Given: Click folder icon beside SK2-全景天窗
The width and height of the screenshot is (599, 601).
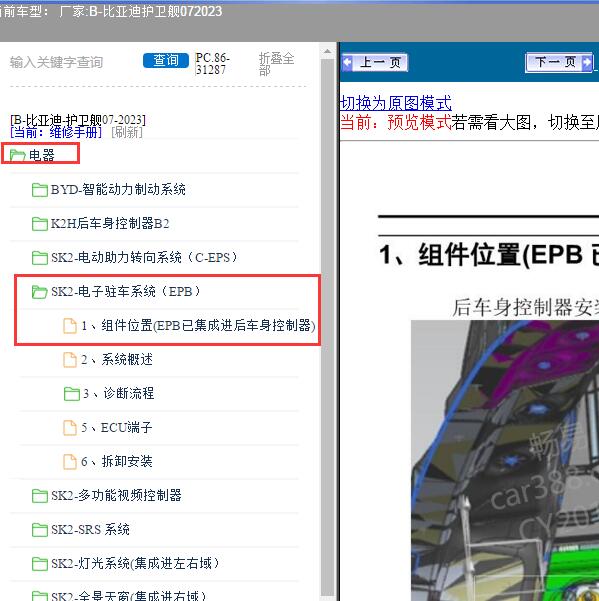Looking at the screenshot, I should point(39,596).
